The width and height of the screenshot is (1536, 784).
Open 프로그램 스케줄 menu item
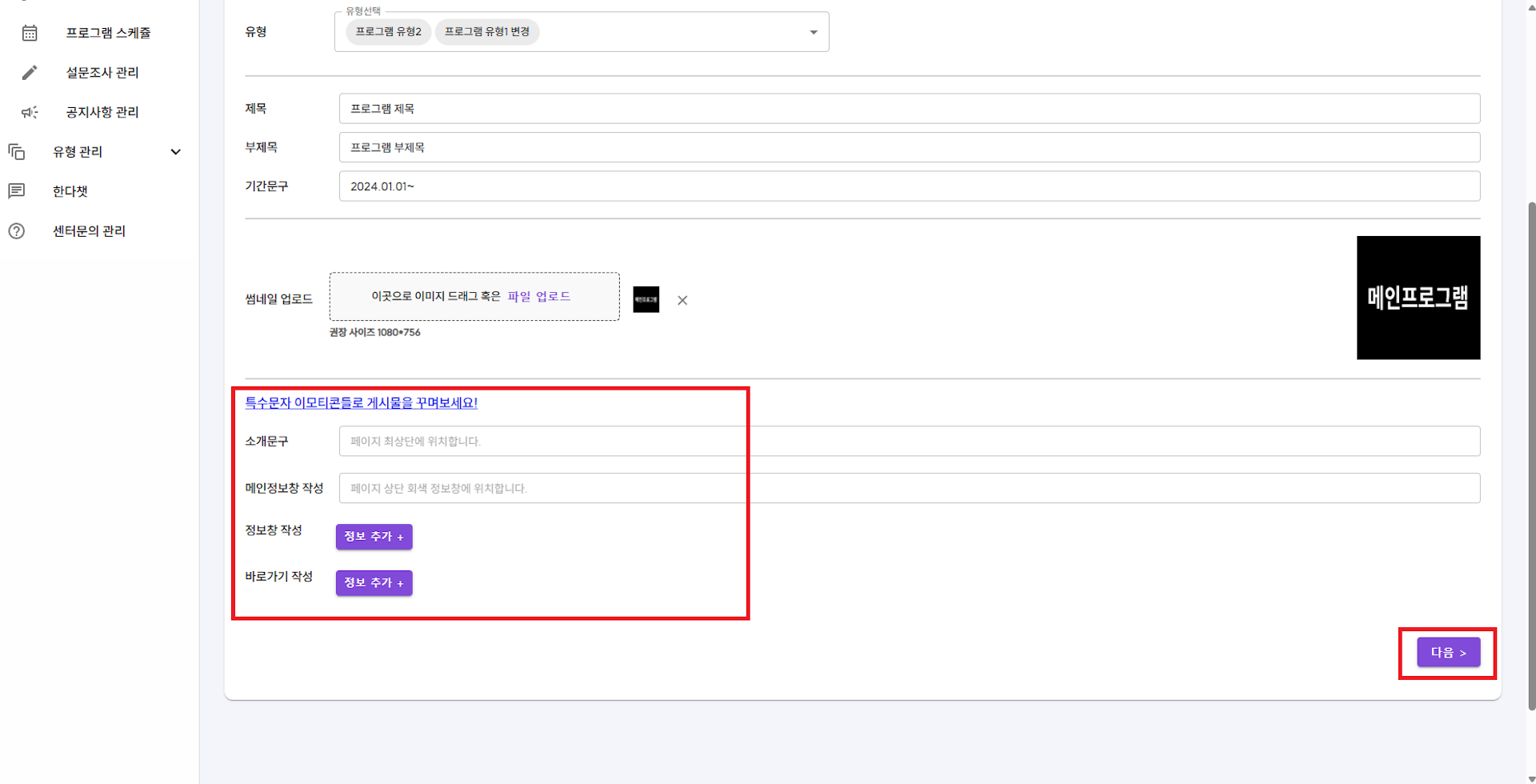pyautogui.click(x=108, y=33)
